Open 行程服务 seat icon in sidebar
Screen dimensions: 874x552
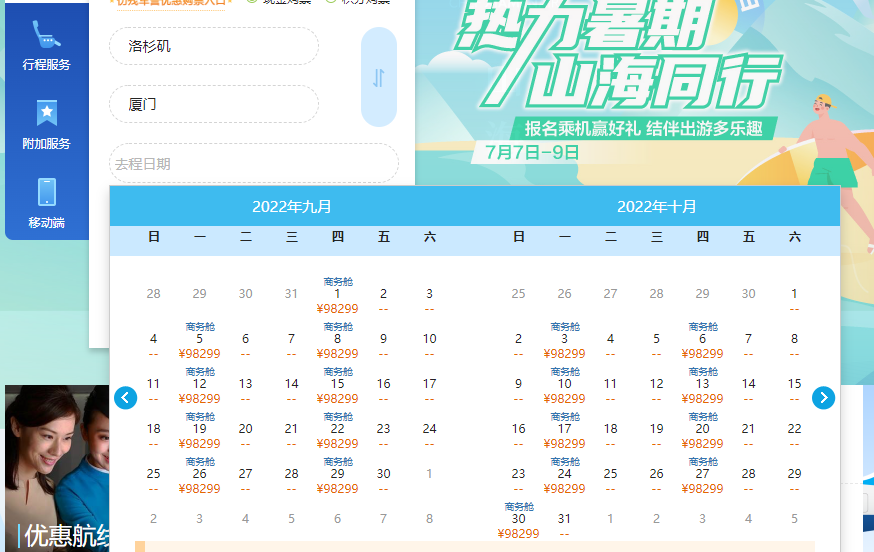(x=46, y=35)
